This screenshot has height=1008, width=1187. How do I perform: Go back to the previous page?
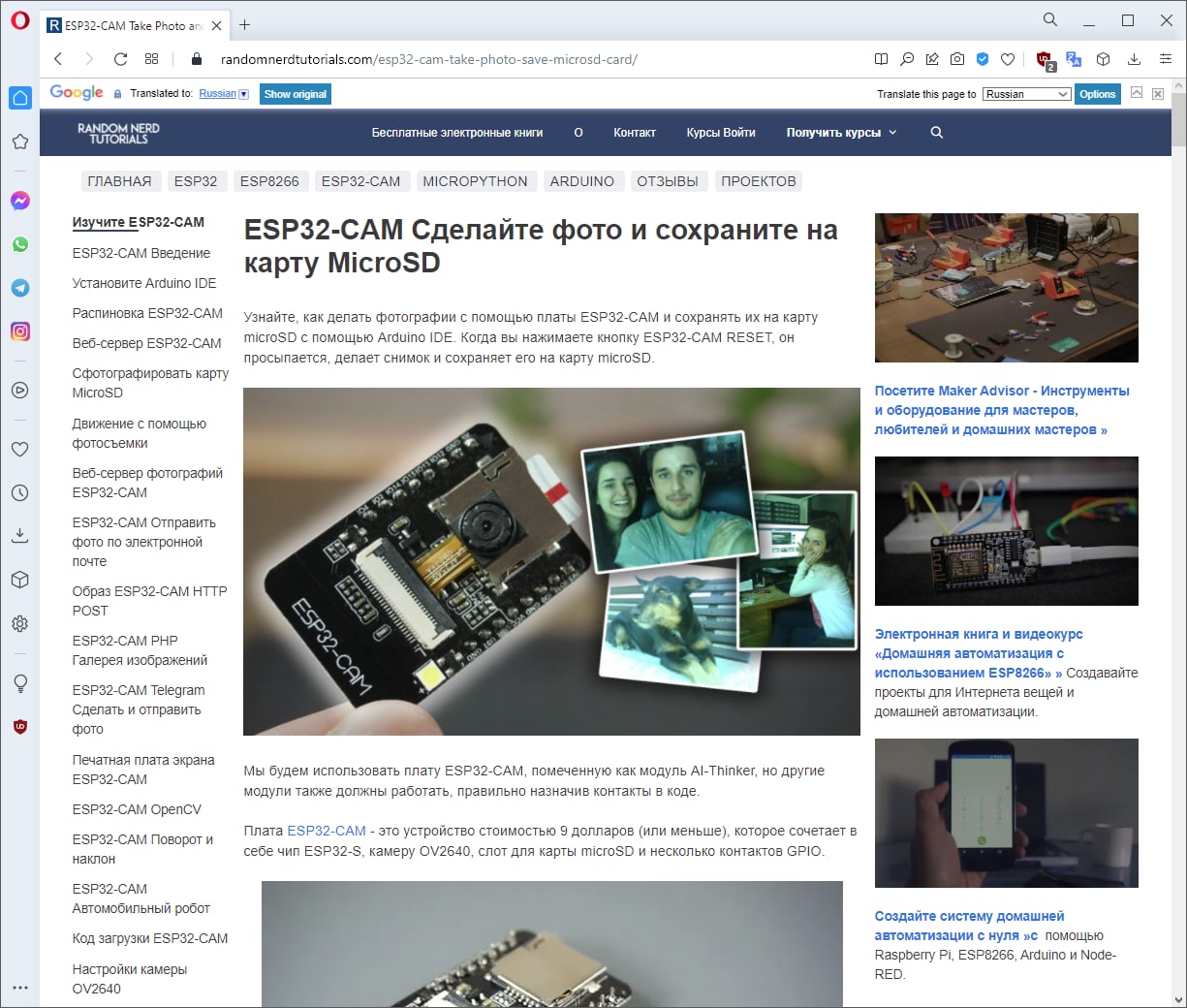(x=59, y=59)
